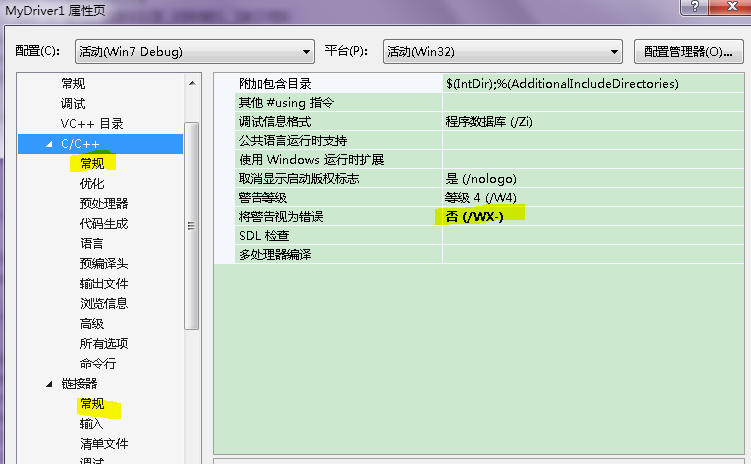Open the 预处理器 tree item
The image size is (751, 464).
[x=104, y=204]
